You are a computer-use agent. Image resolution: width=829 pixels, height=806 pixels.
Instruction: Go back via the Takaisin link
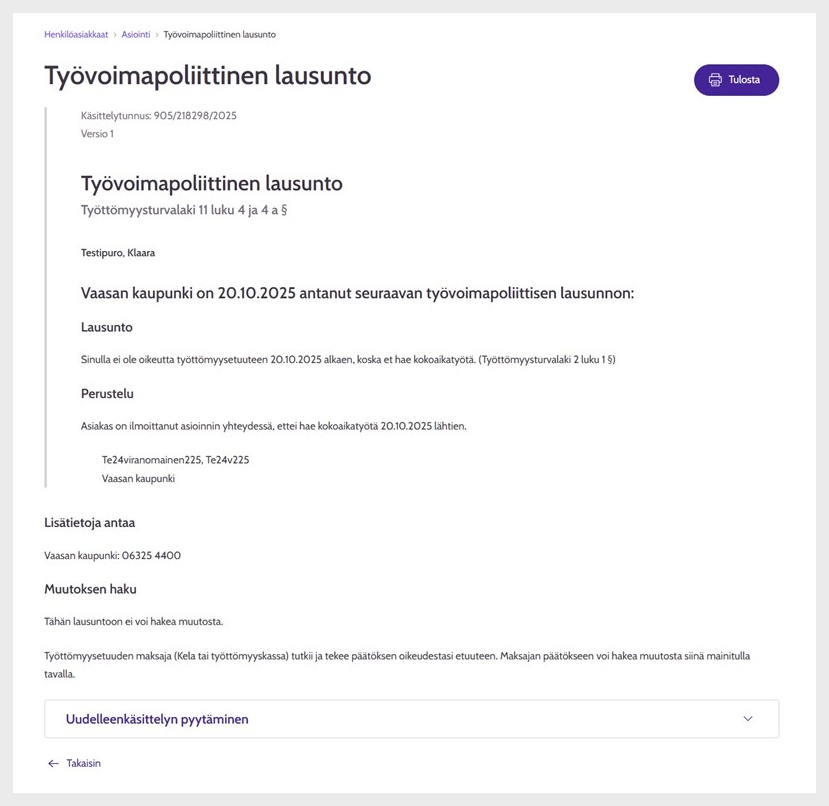(83, 763)
